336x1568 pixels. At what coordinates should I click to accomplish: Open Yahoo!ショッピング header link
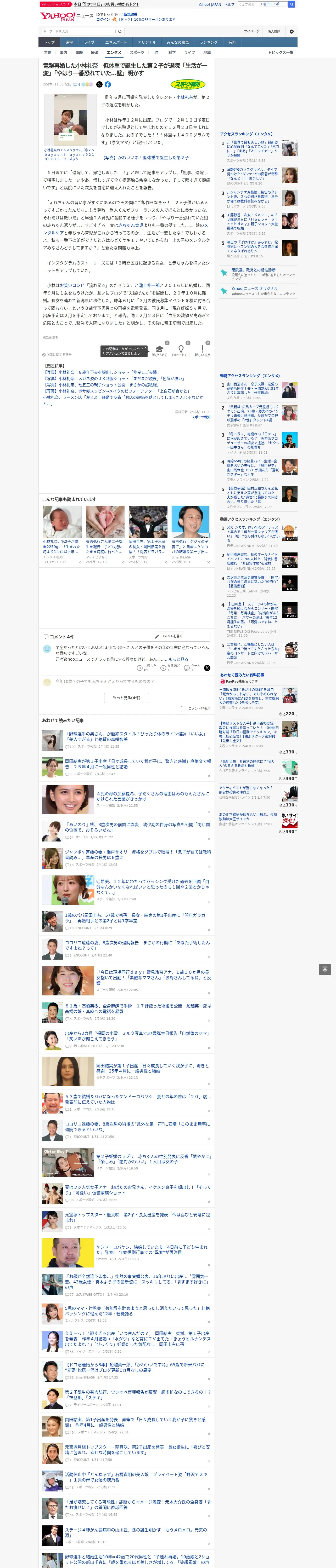55,4
